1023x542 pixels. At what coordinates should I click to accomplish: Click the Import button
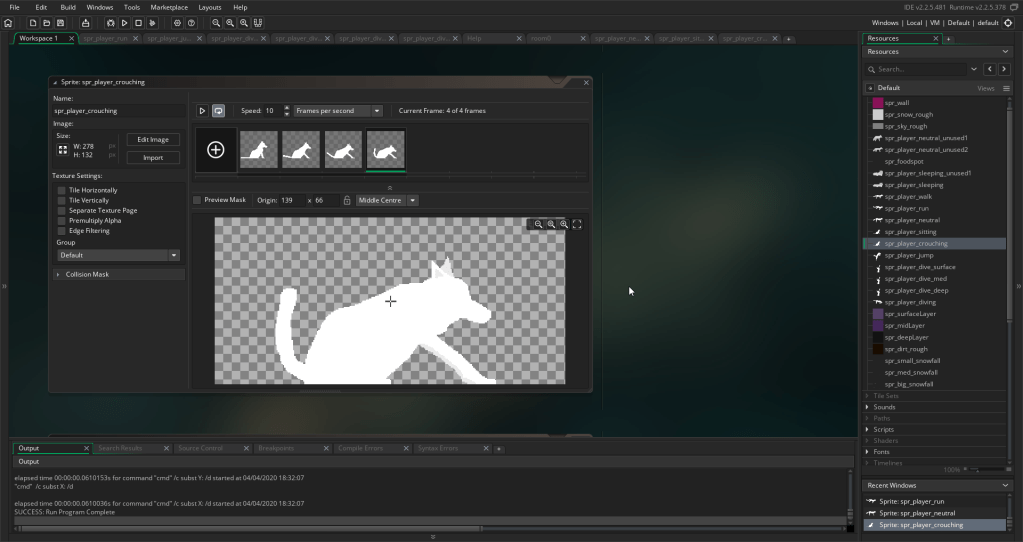153,157
